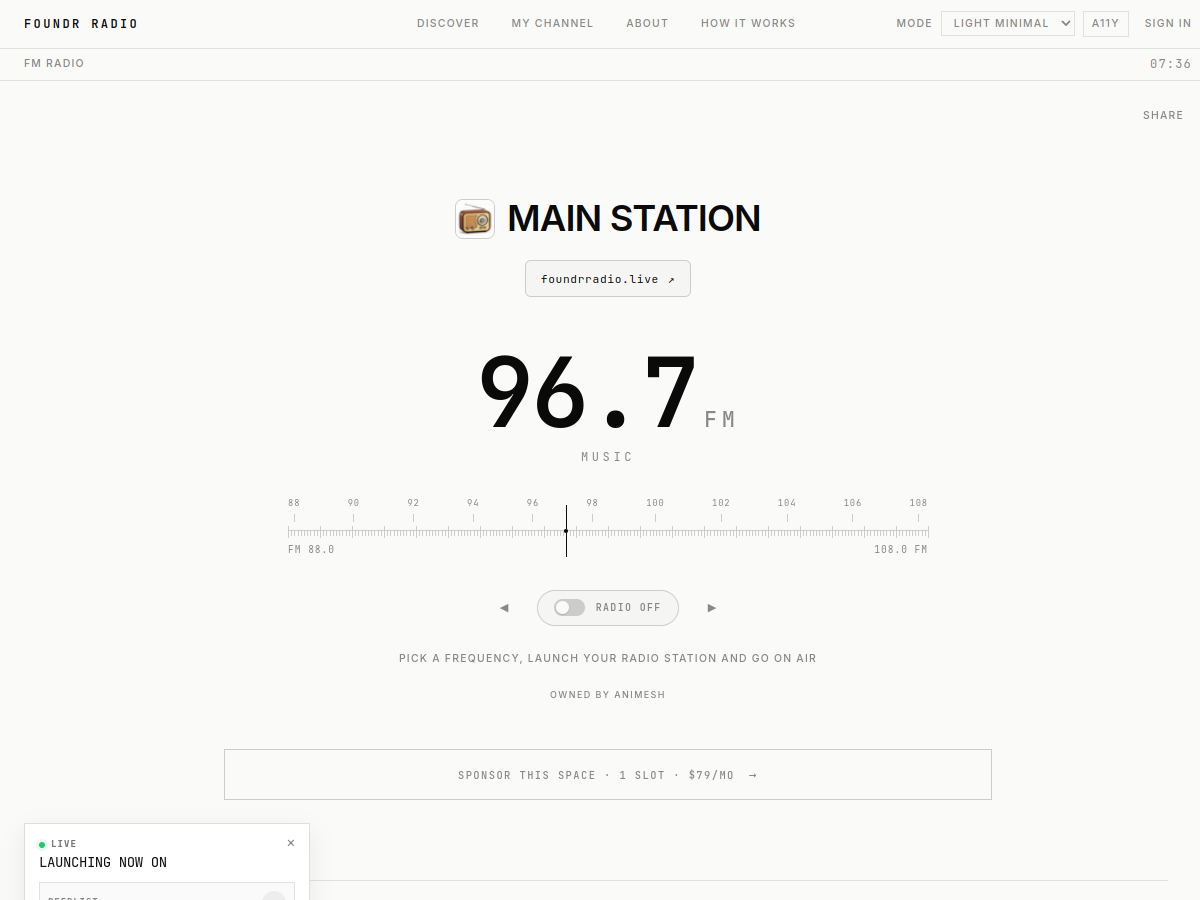Click the vintage radio icon beside Main Station

[x=475, y=218]
